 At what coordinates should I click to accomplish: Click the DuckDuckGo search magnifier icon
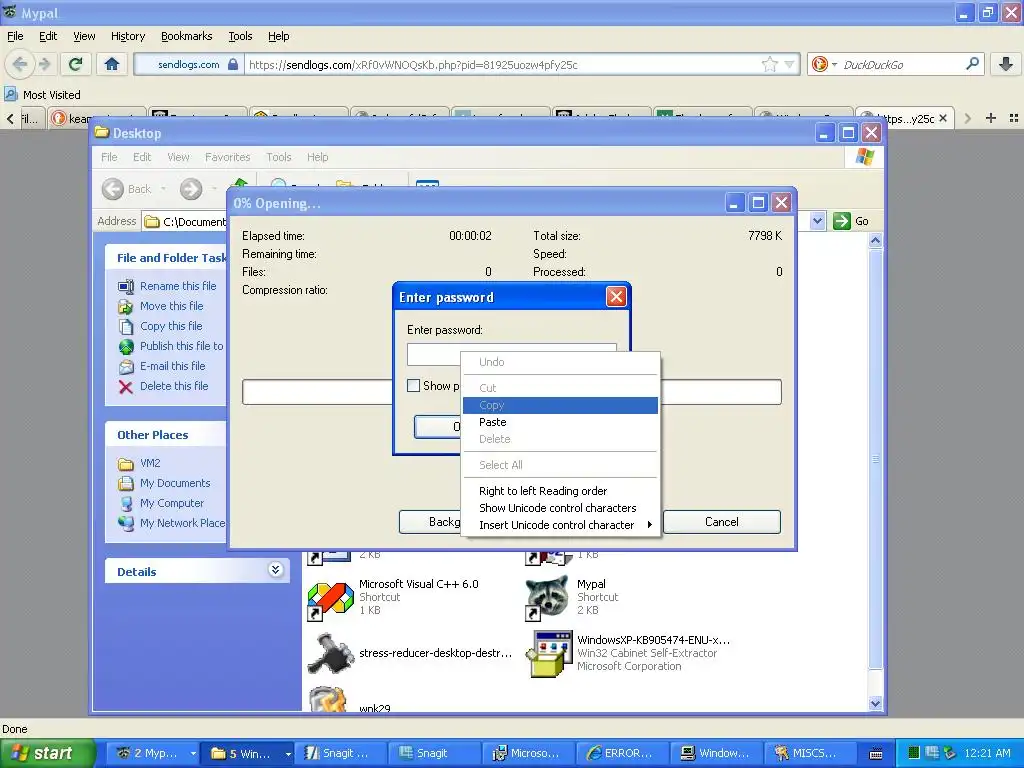pos(972,64)
